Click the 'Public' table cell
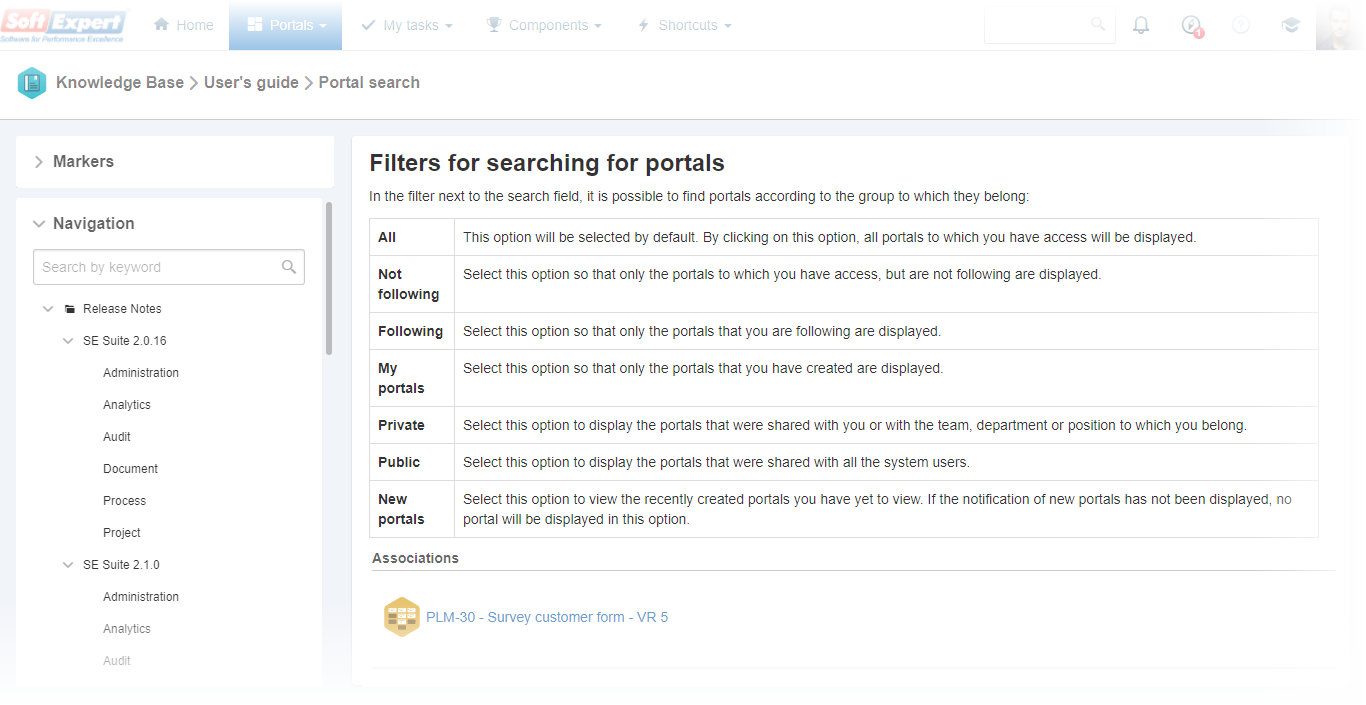1366x705 pixels. [x=412, y=462]
